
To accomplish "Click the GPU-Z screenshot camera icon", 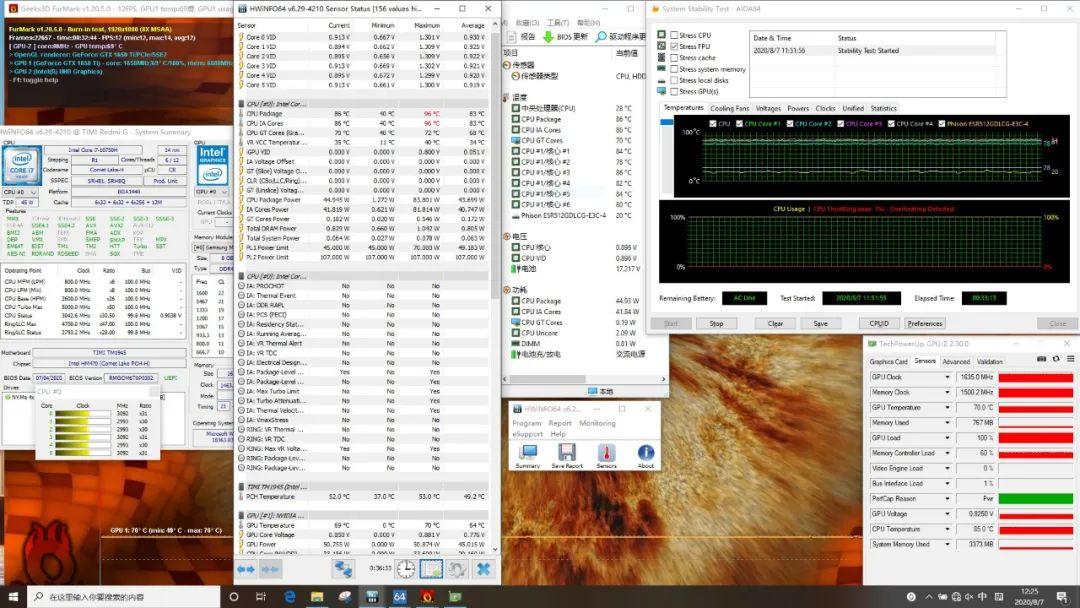I will point(1041,359).
